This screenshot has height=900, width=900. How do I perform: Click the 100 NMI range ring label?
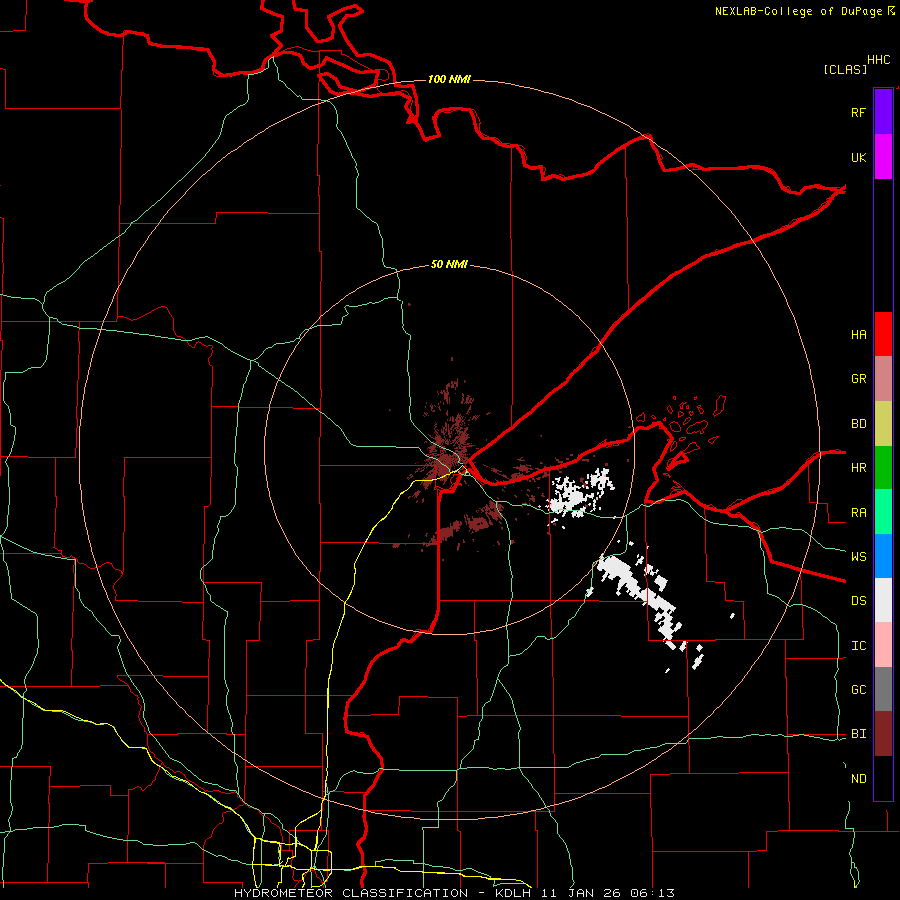click(x=449, y=79)
